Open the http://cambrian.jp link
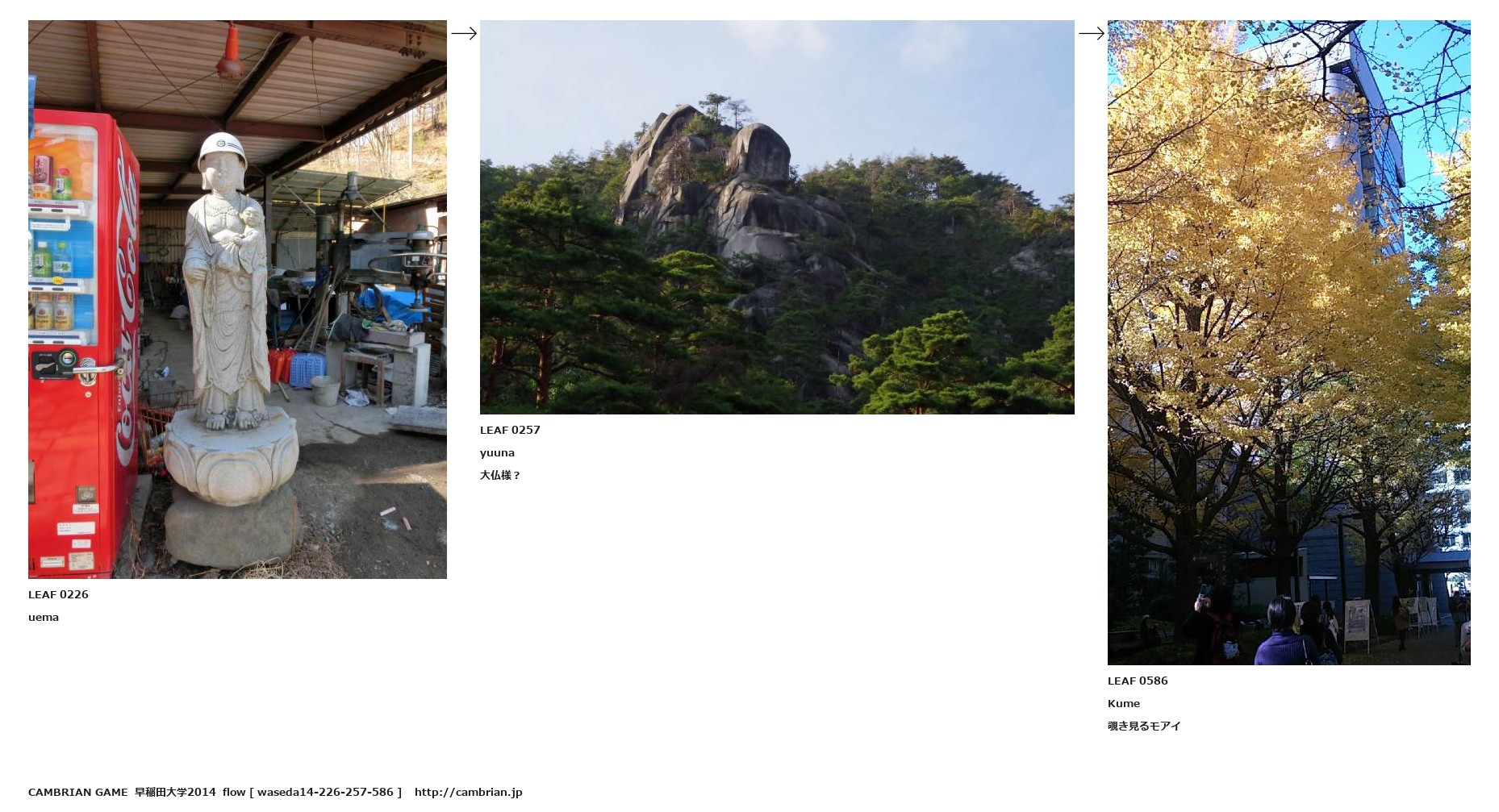 pyautogui.click(x=469, y=792)
